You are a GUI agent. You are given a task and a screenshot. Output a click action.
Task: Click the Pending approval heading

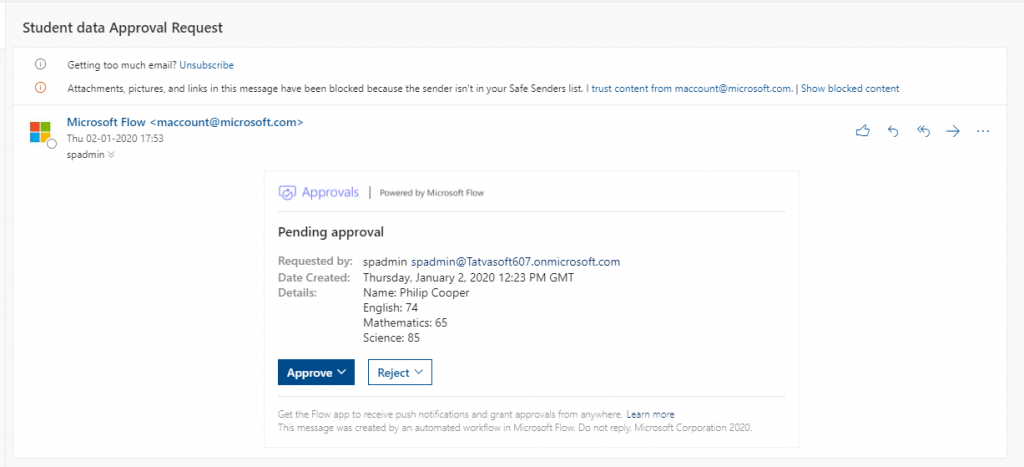331,232
